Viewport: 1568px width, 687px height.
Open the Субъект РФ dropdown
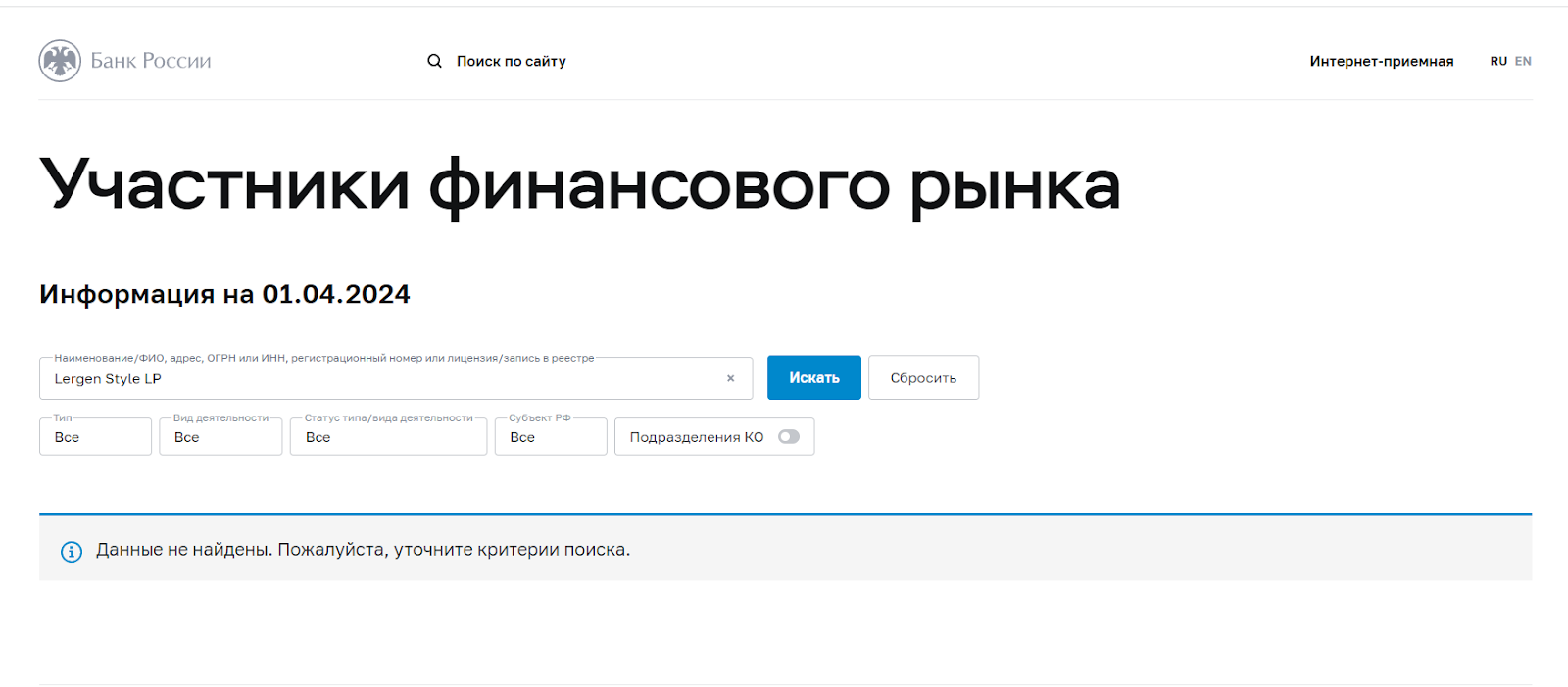click(551, 437)
